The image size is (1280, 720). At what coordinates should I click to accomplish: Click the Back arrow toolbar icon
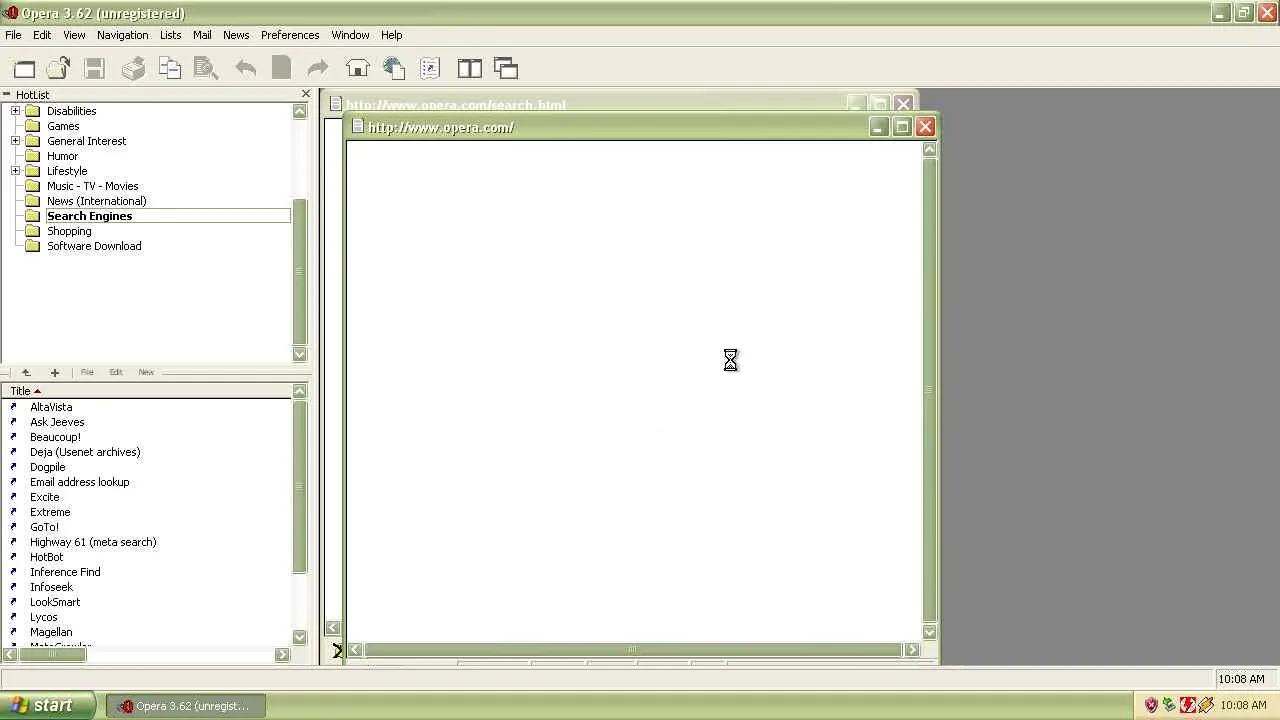coord(245,68)
